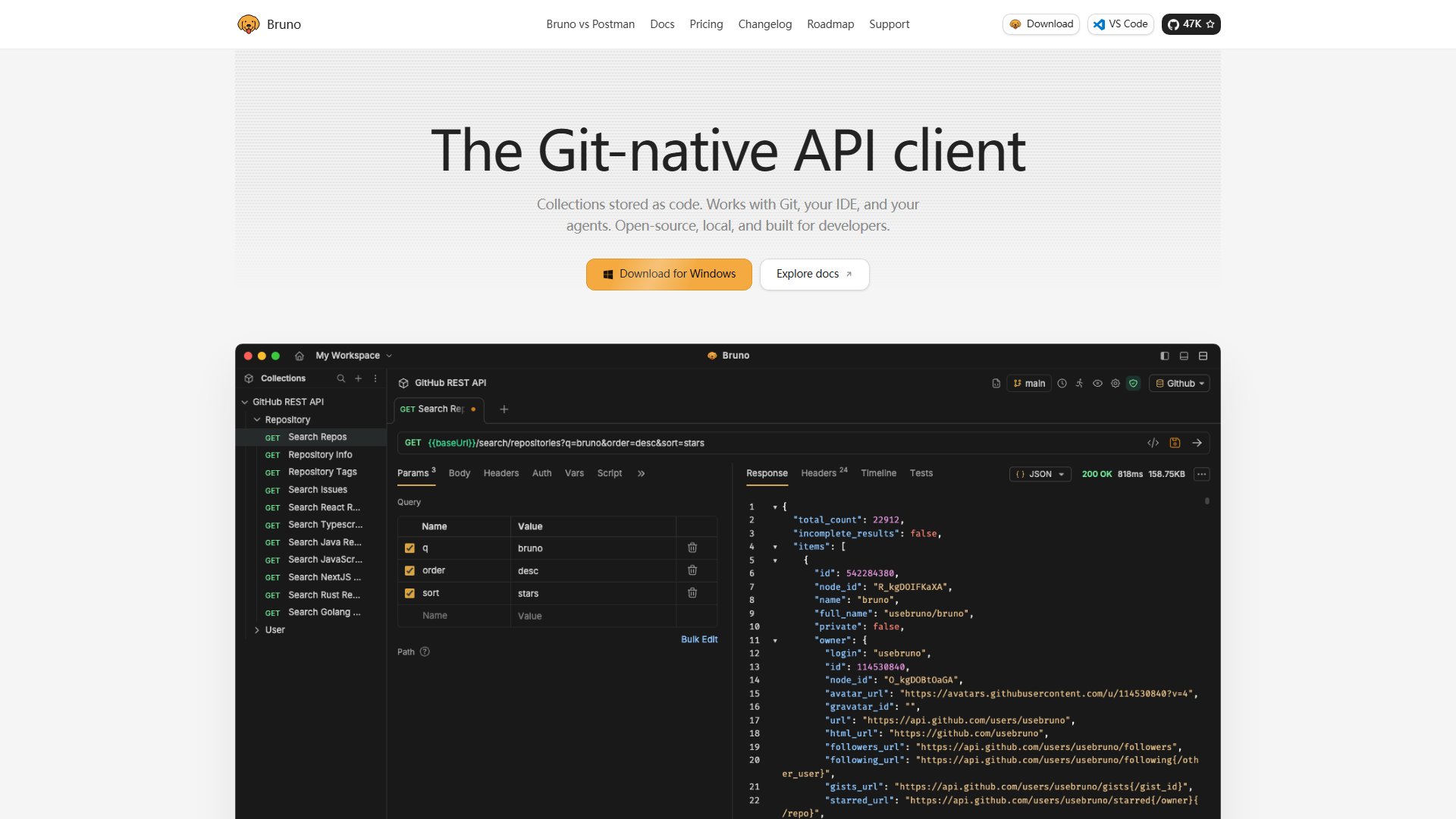Click the main git branch button
The height and width of the screenshot is (819, 1456).
click(1029, 384)
